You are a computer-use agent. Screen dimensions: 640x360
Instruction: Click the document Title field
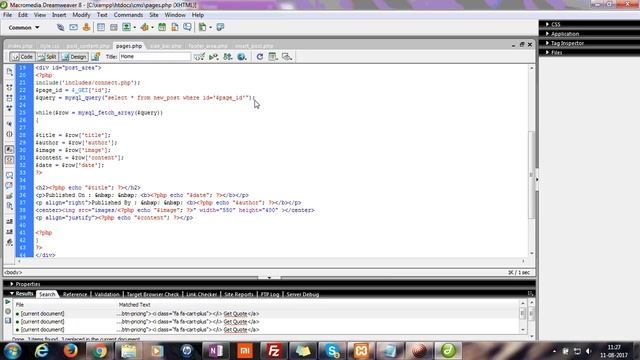(x=155, y=57)
